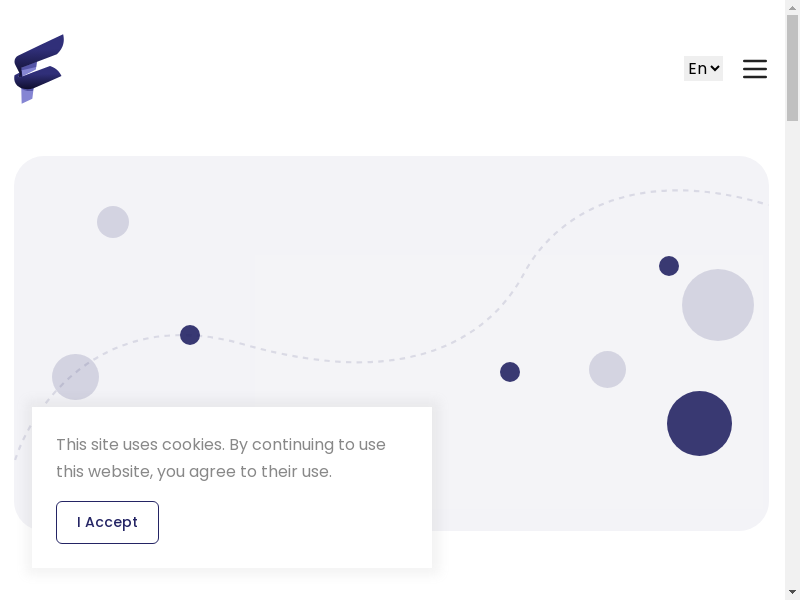This screenshot has height=600, width=800.
Task: Expand the En language dropdown
Action: (703, 69)
